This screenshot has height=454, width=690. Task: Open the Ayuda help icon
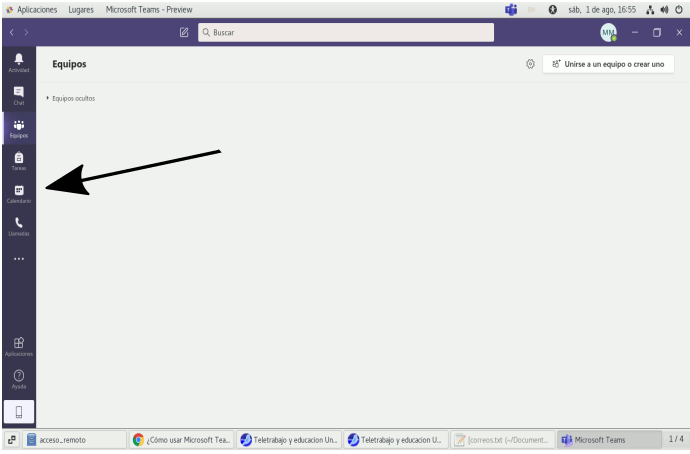click(x=19, y=378)
